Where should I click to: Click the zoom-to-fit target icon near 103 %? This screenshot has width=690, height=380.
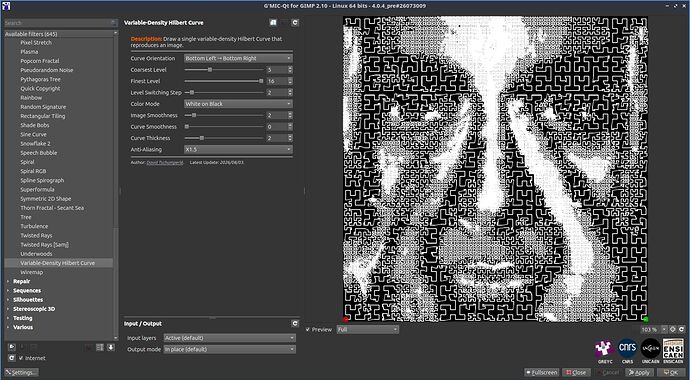[673, 329]
